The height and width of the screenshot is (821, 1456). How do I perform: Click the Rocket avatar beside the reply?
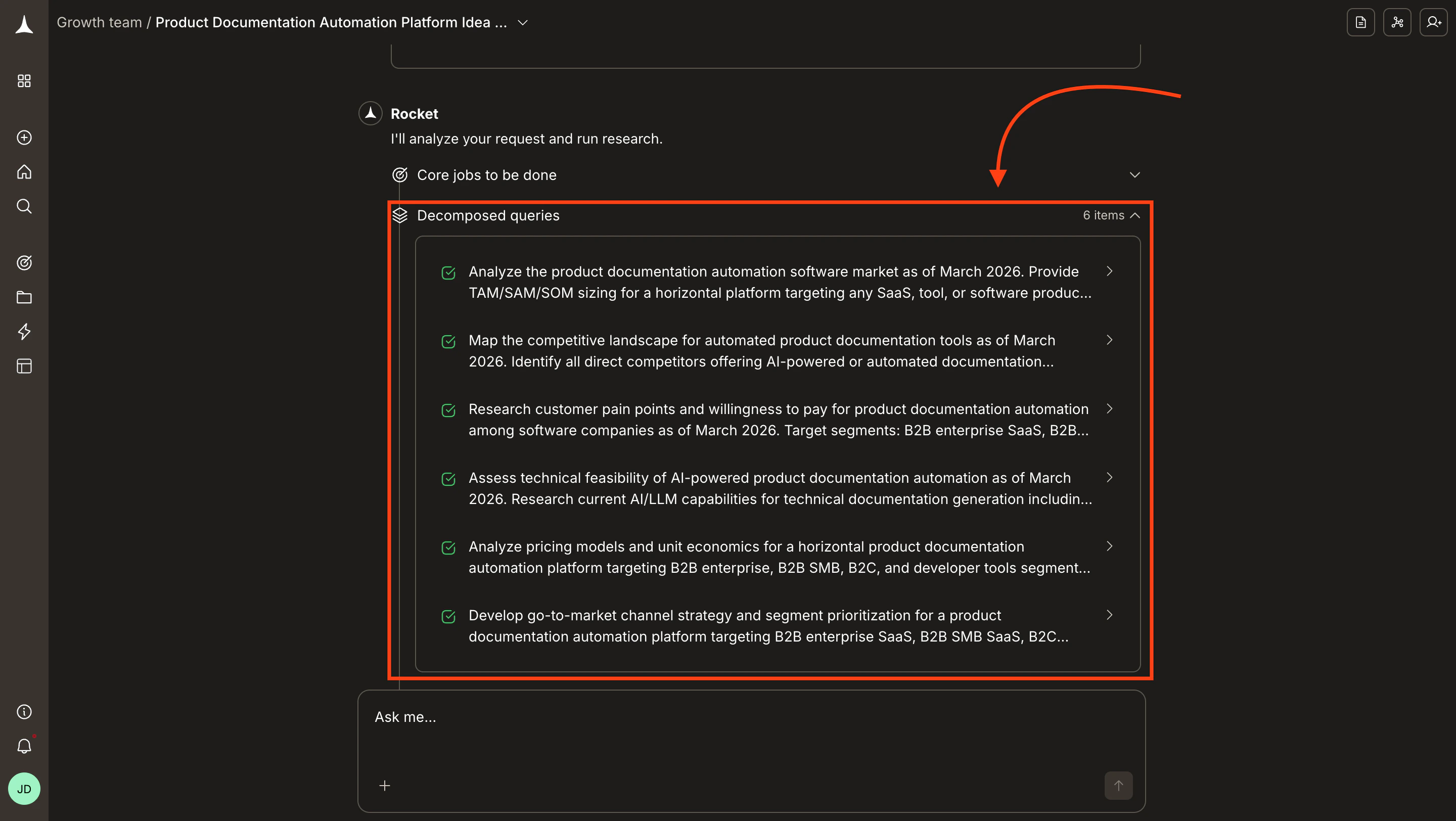click(x=370, y=114)
